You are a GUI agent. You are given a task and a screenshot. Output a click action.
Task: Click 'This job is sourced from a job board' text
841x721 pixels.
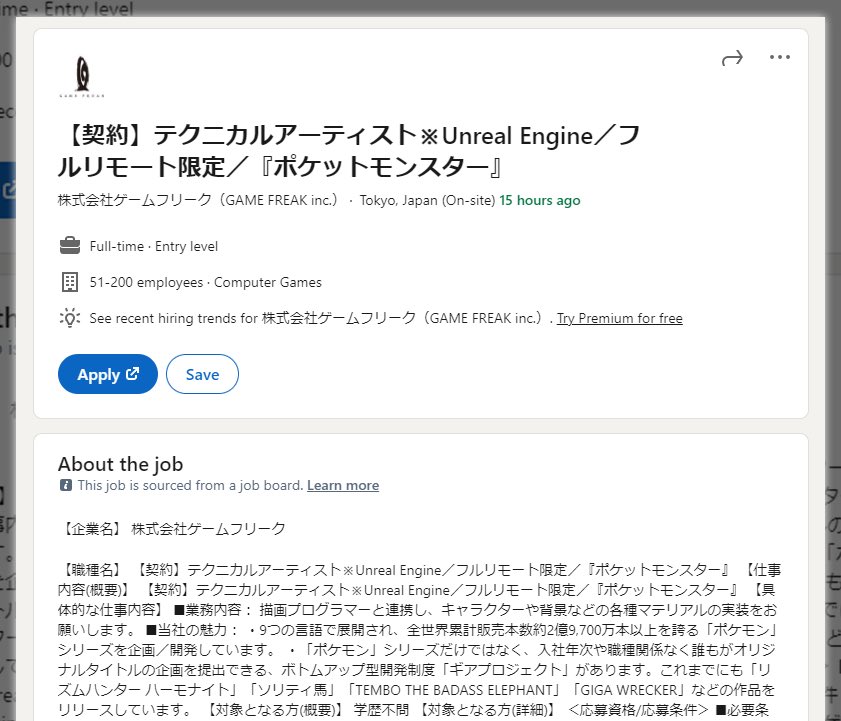[x=190, y=485]
